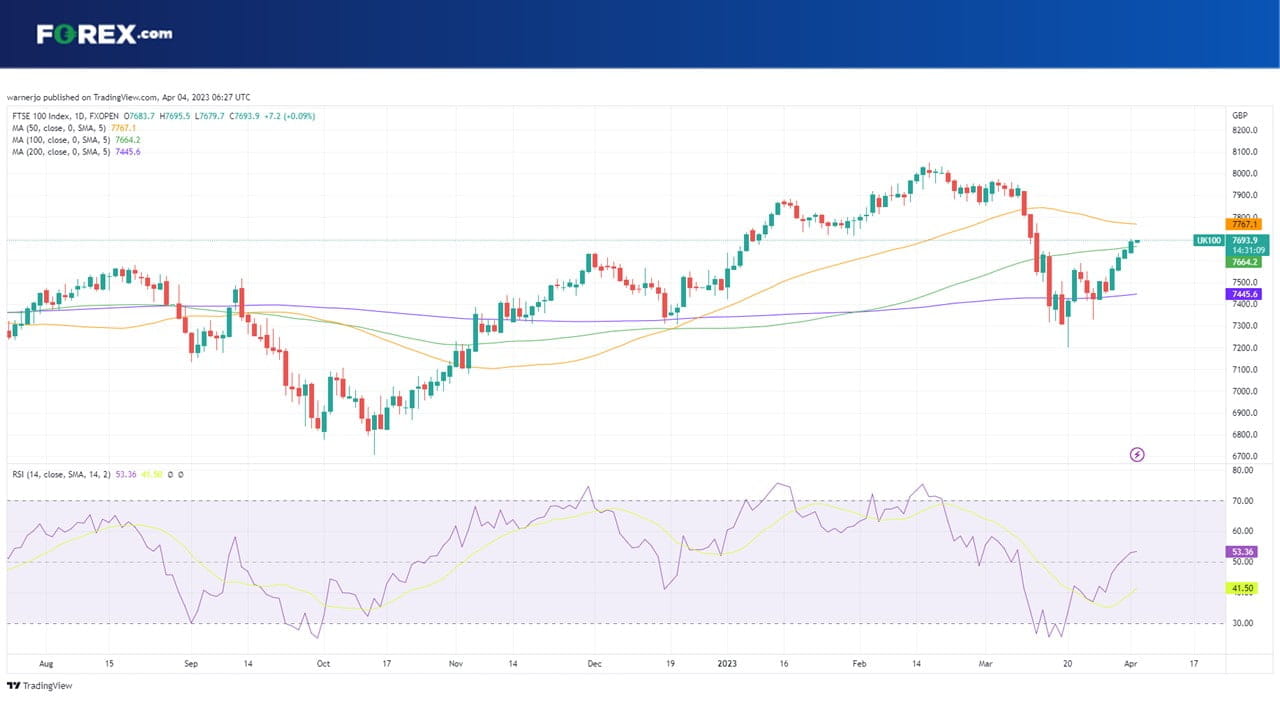Click the Feb label on the time axis
The height and width of the screenshot is (720, 1280).
860,662
